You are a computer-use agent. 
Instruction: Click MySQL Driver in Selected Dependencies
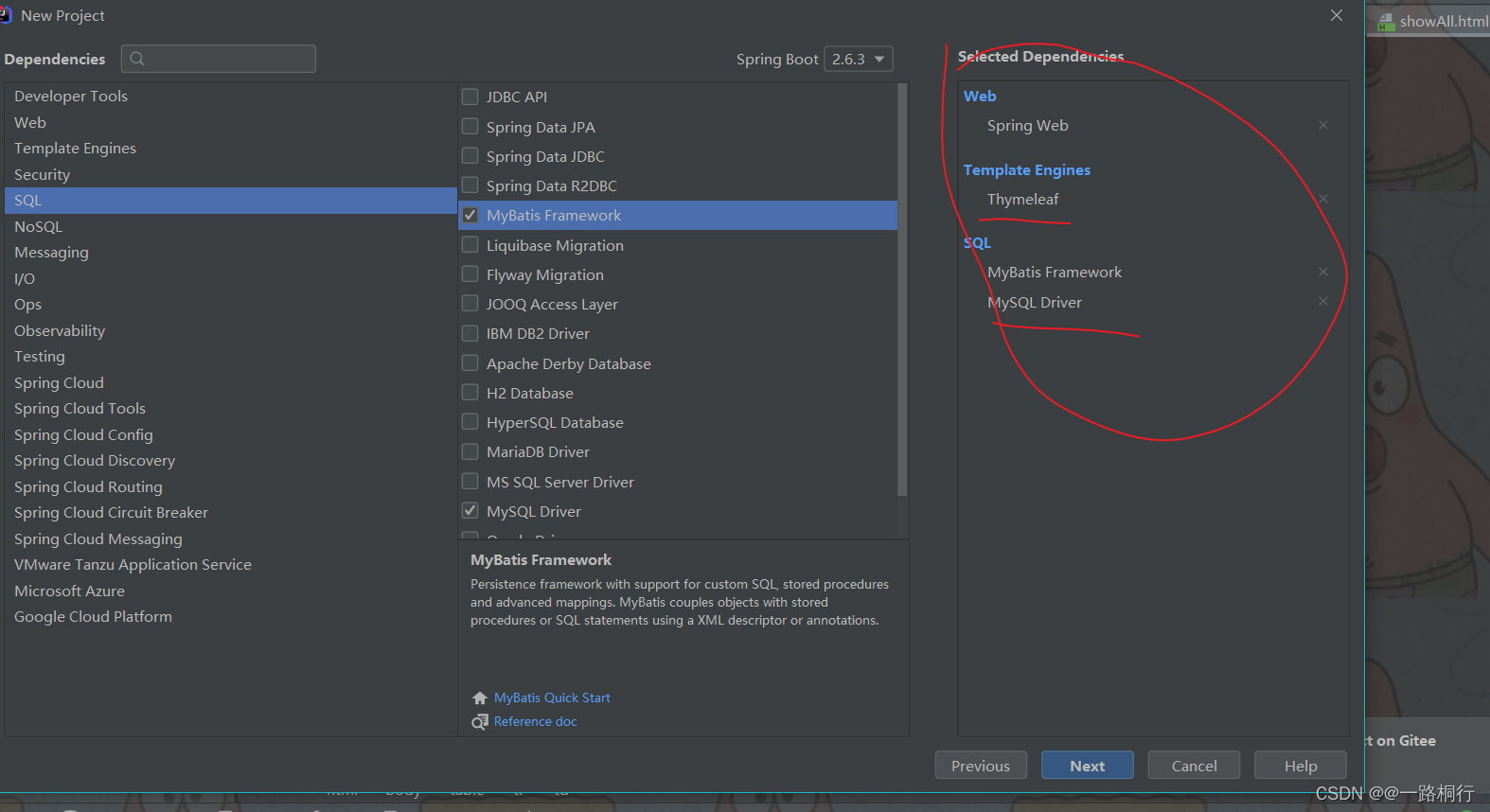1034,302
